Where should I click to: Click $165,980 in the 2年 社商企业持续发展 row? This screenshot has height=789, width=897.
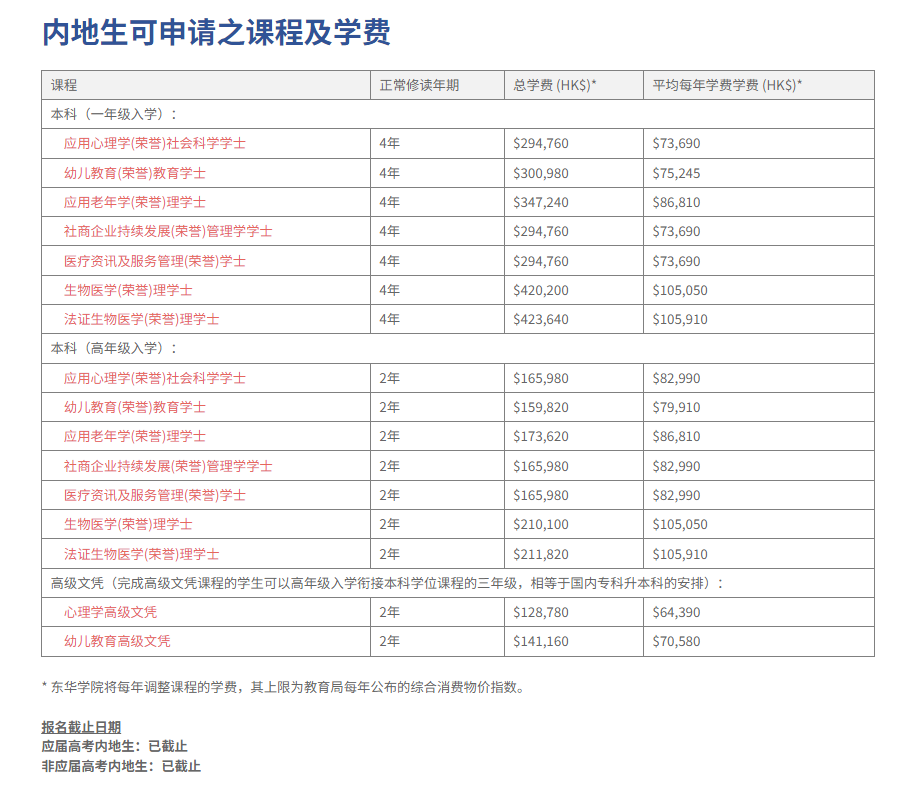pos(541,466)
